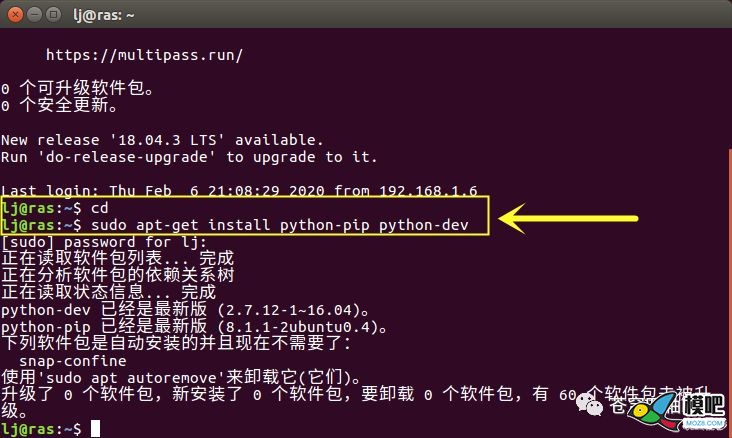Screen dimensions: 732x438
Task: Click the 'cd' command line
Action: 55,208
